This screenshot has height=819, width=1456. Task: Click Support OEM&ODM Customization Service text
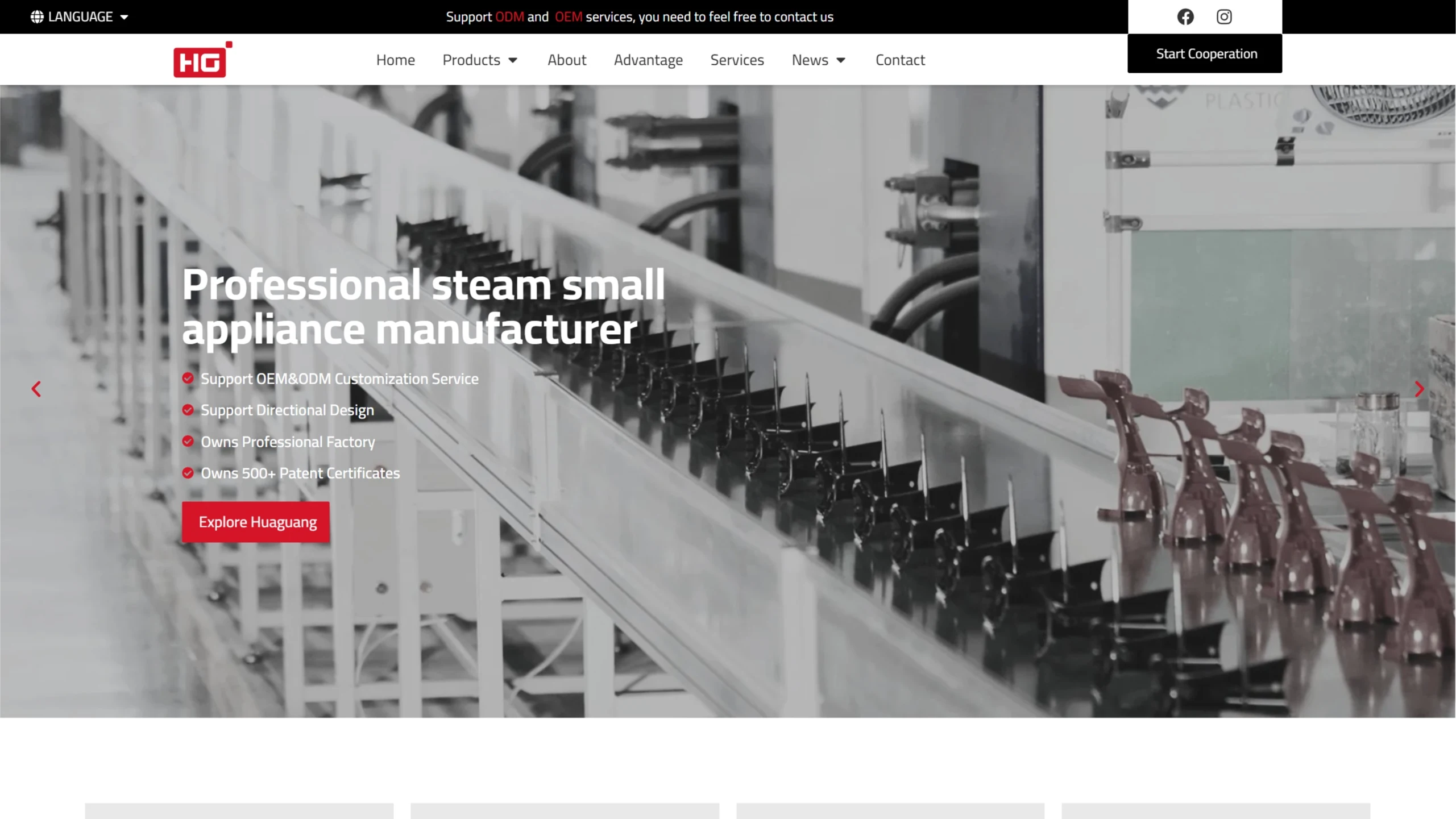coord(339,379)
